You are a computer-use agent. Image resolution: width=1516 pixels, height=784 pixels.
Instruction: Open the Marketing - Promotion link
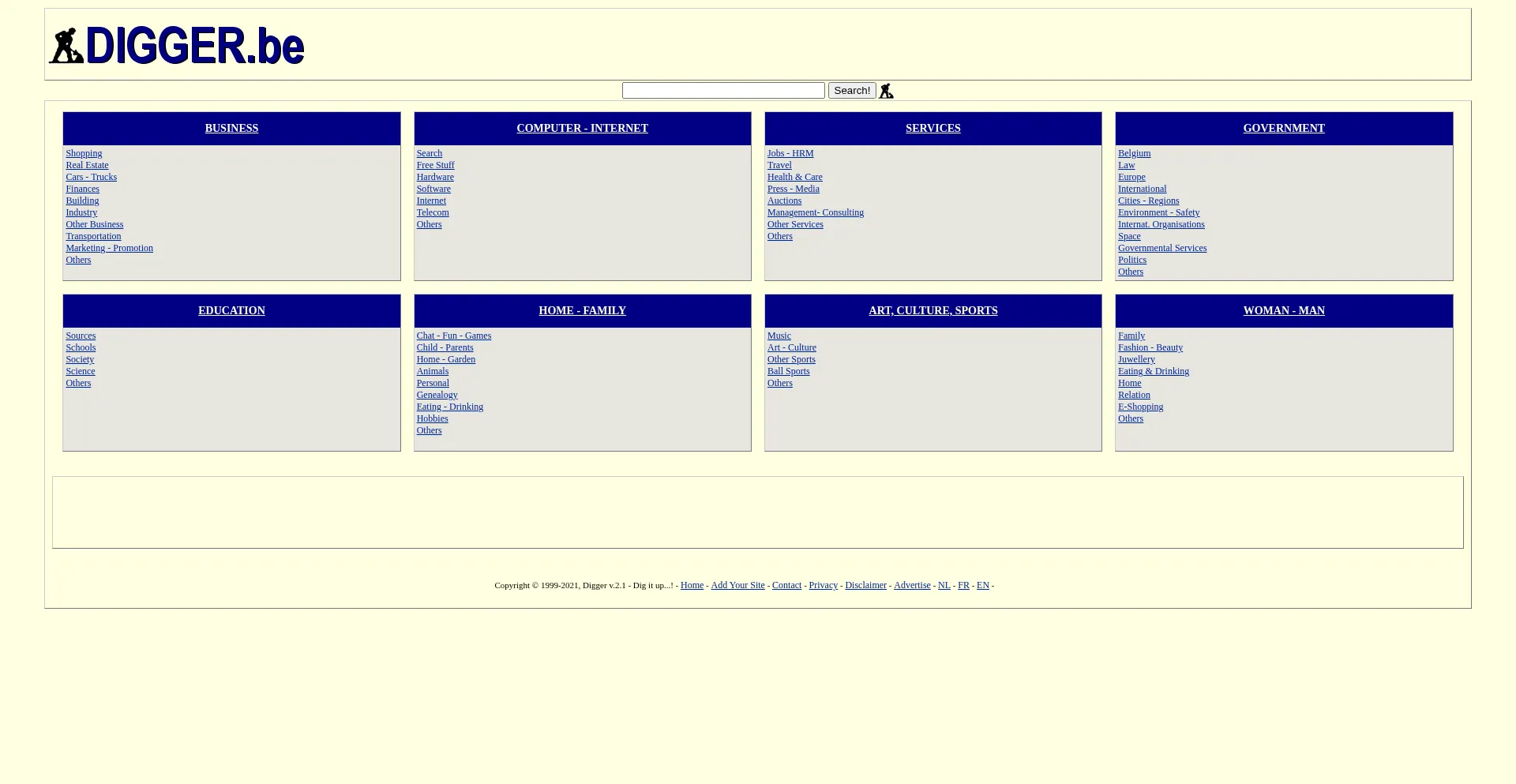pos(109,248)
